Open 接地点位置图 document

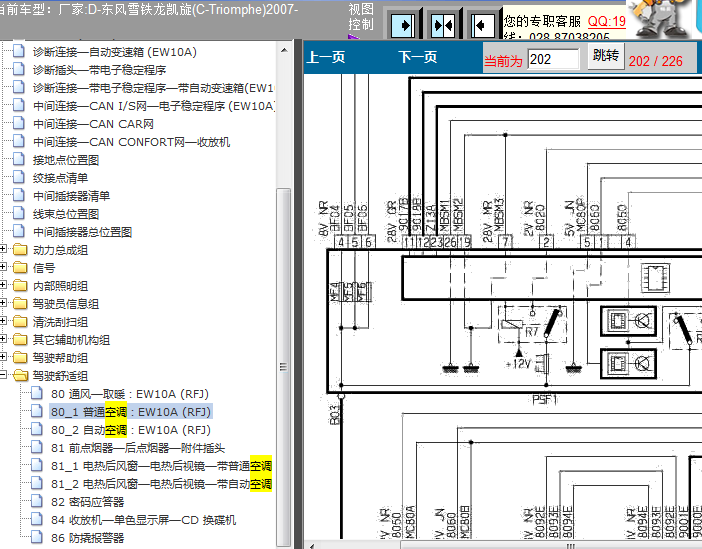tap(65, 160)
